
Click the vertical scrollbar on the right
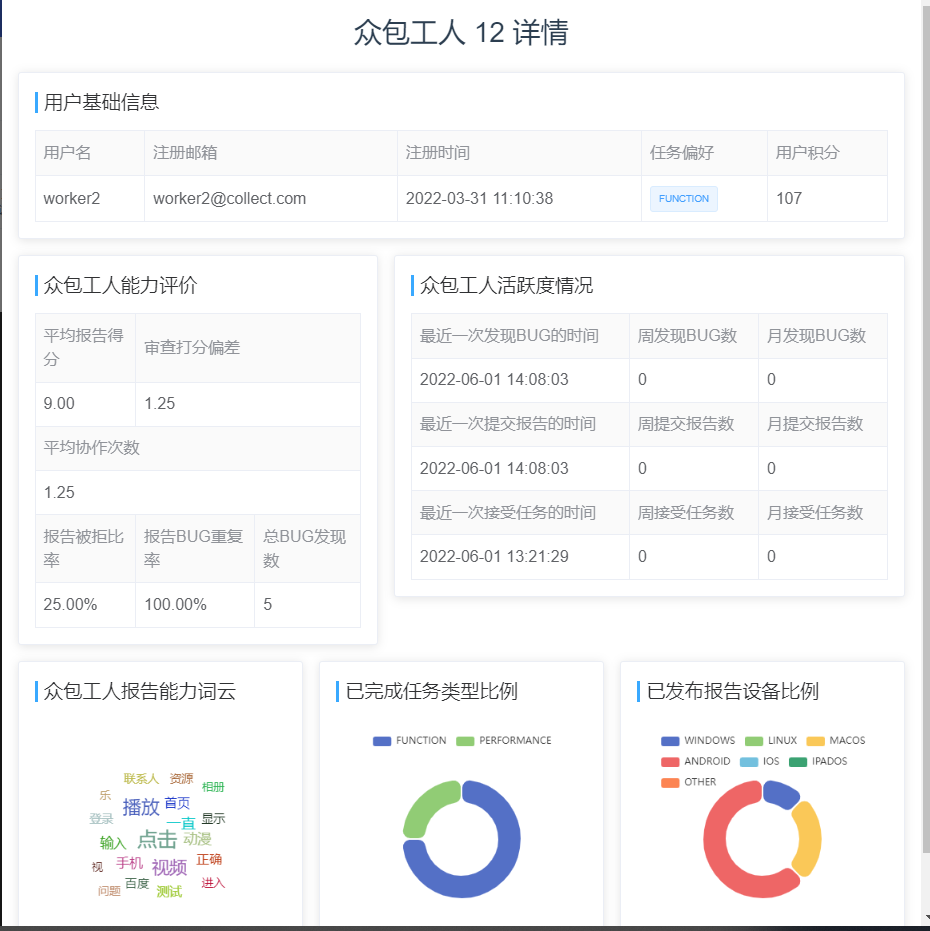coord(926,428)
